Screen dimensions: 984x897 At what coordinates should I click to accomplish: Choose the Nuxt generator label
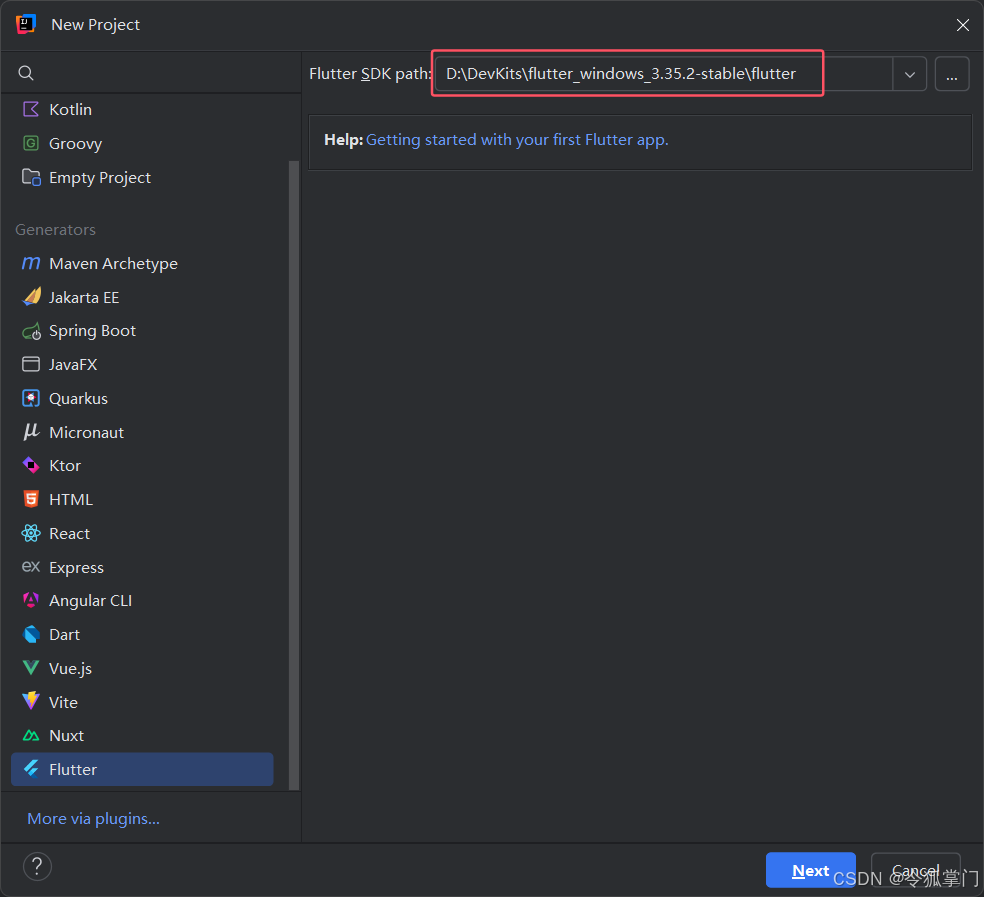click(x=67, y=735)
